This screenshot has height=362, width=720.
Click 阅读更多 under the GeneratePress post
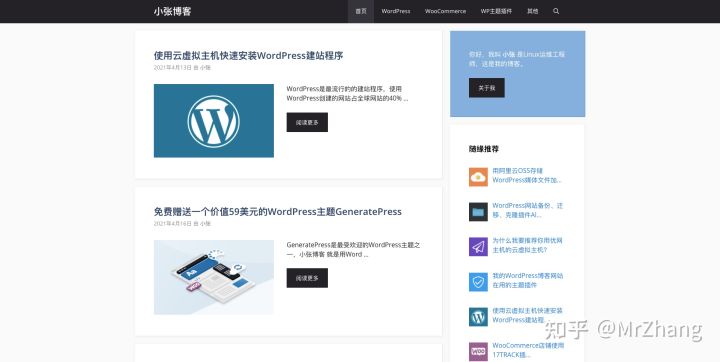point(307,278)
